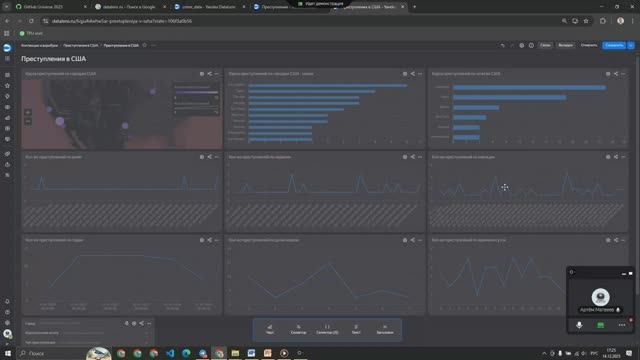This screenshot has width=640, height=360.
Task: Open settings icon of the city map widget
Action: click(x=202, y=74)
